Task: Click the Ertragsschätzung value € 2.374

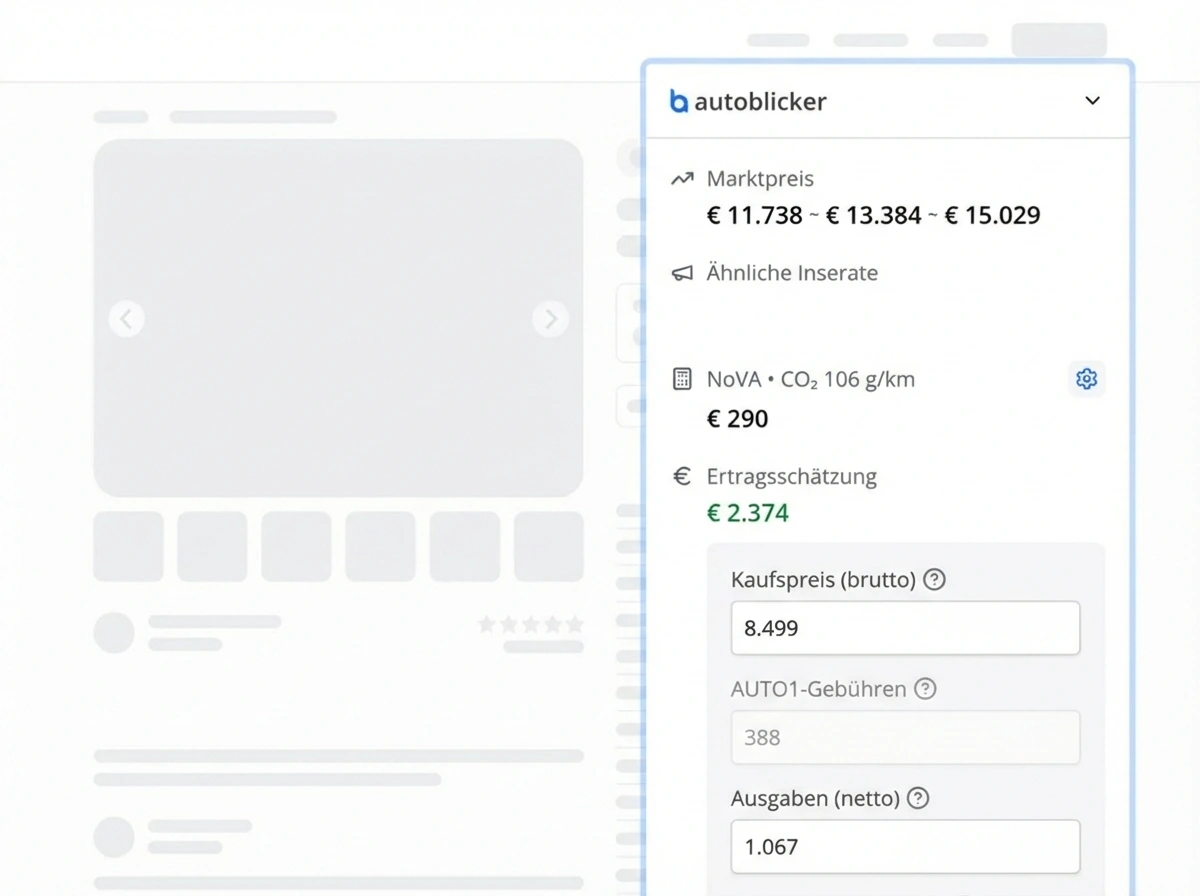Action: [747, 513]
